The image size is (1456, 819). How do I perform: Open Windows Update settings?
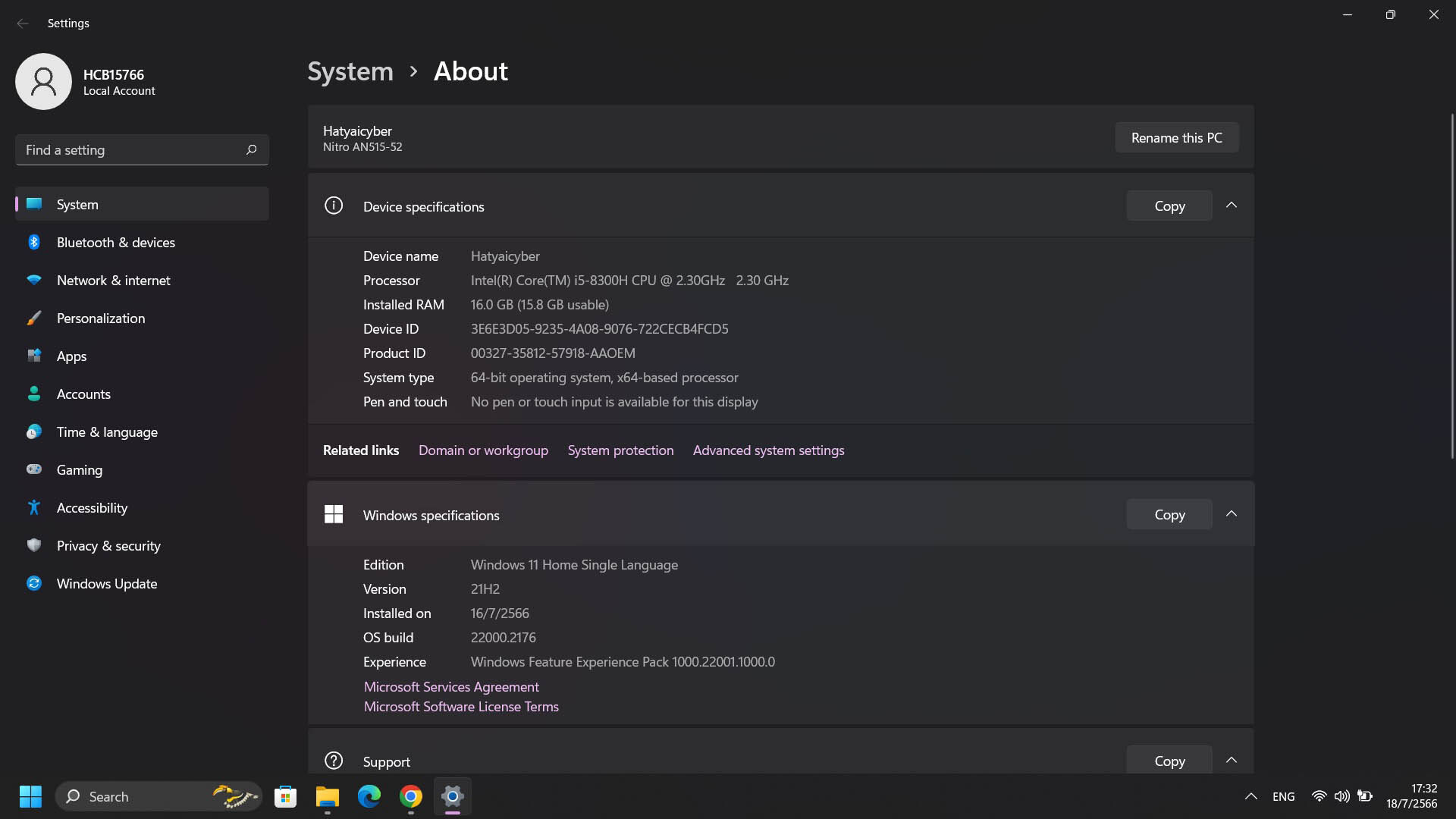pos(142,583)
